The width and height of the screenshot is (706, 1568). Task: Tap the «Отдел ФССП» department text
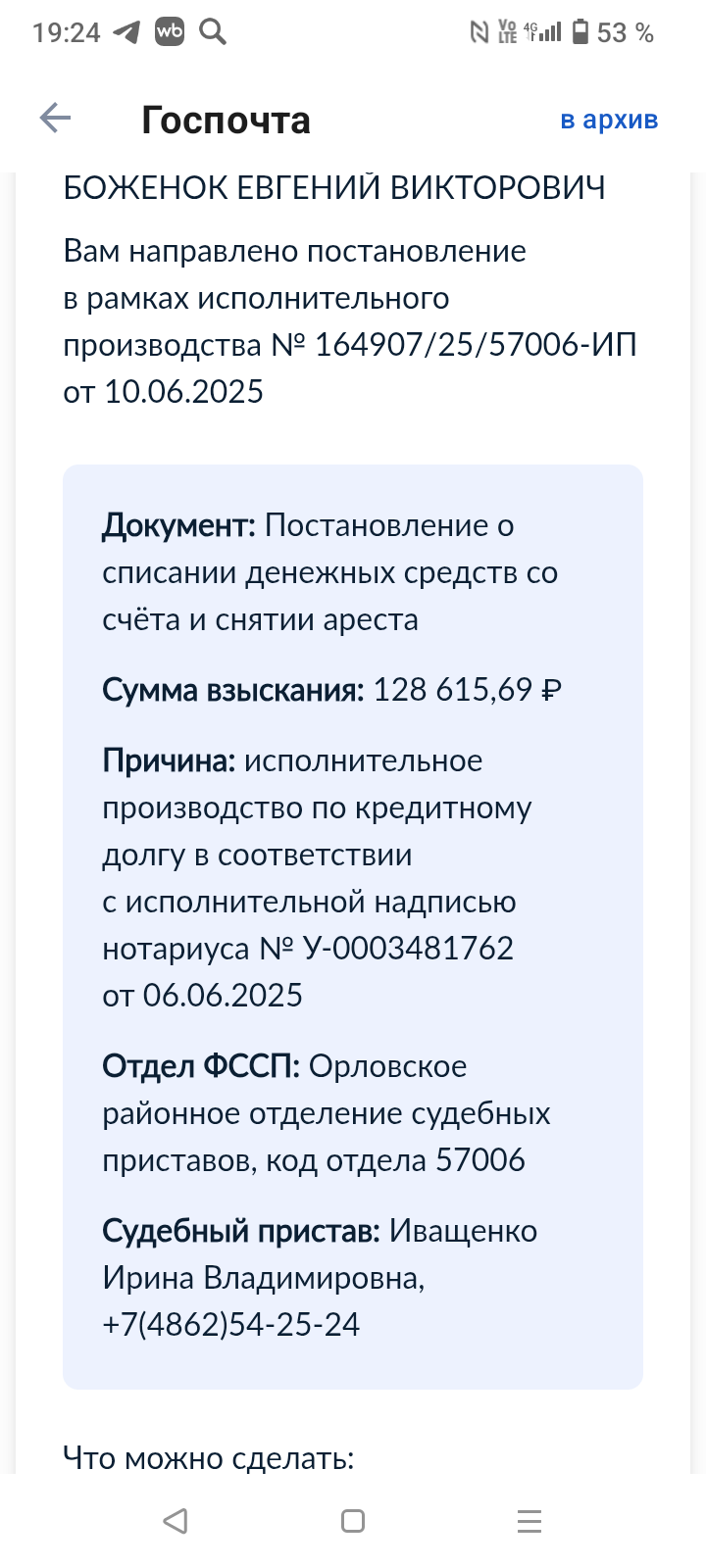pyautogui.click(x=327, y=1113)
